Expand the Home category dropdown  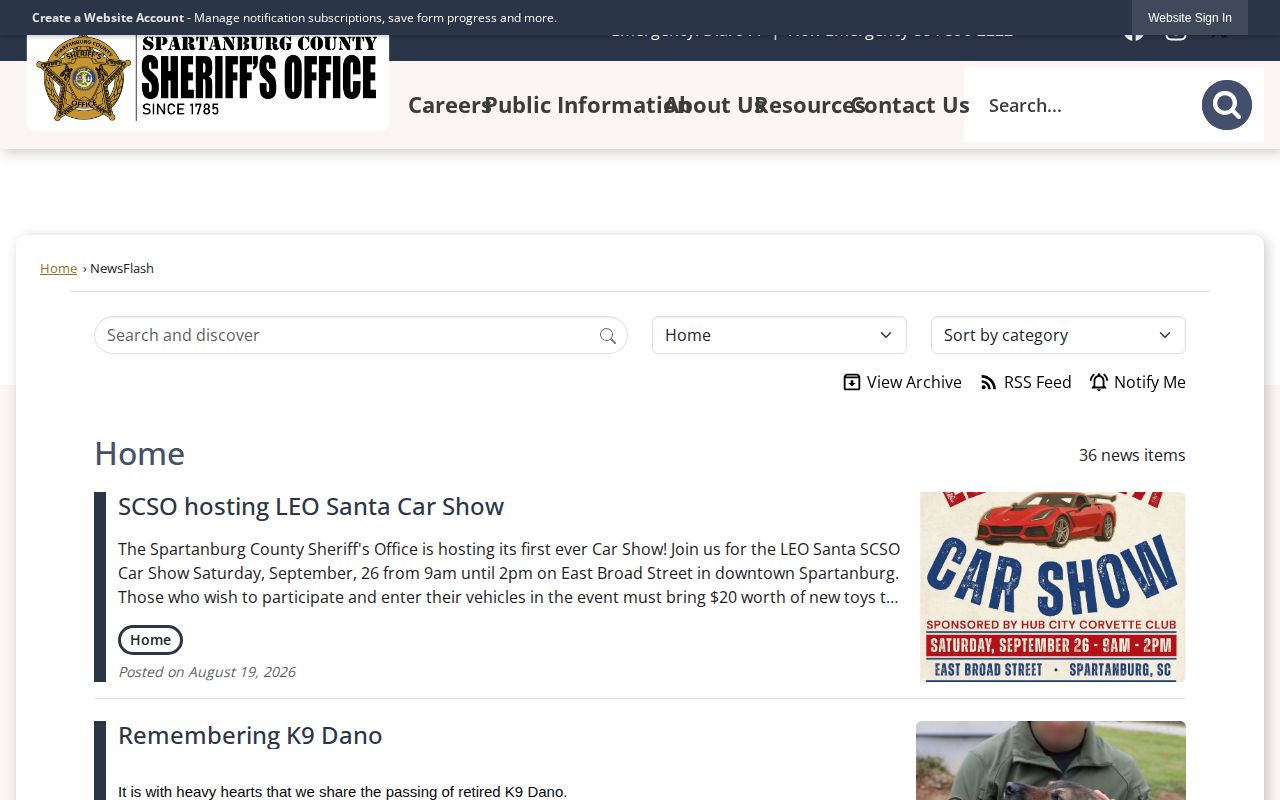click(x=779, y=335)
